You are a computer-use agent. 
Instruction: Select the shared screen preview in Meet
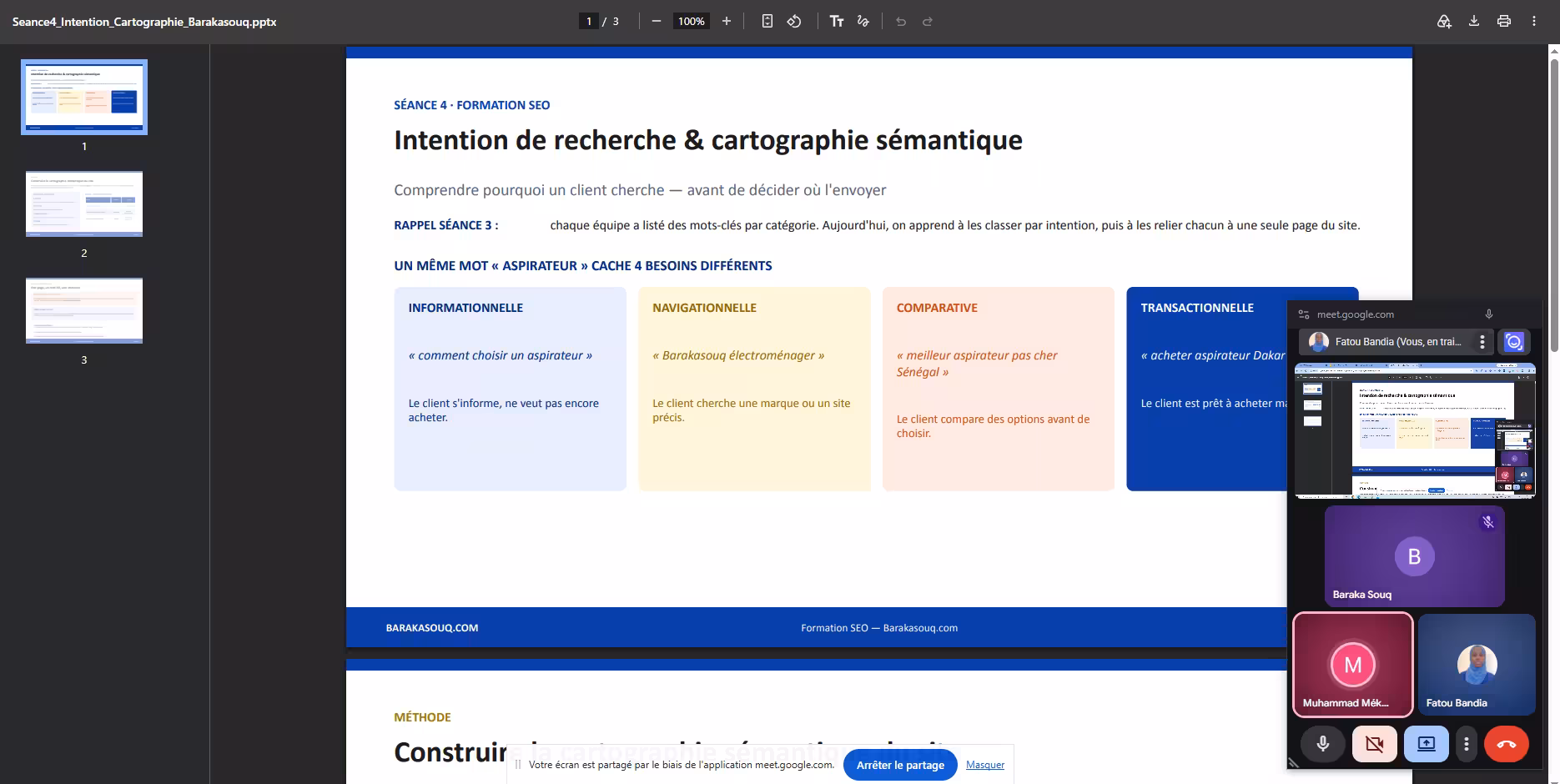click(1415, 430)
